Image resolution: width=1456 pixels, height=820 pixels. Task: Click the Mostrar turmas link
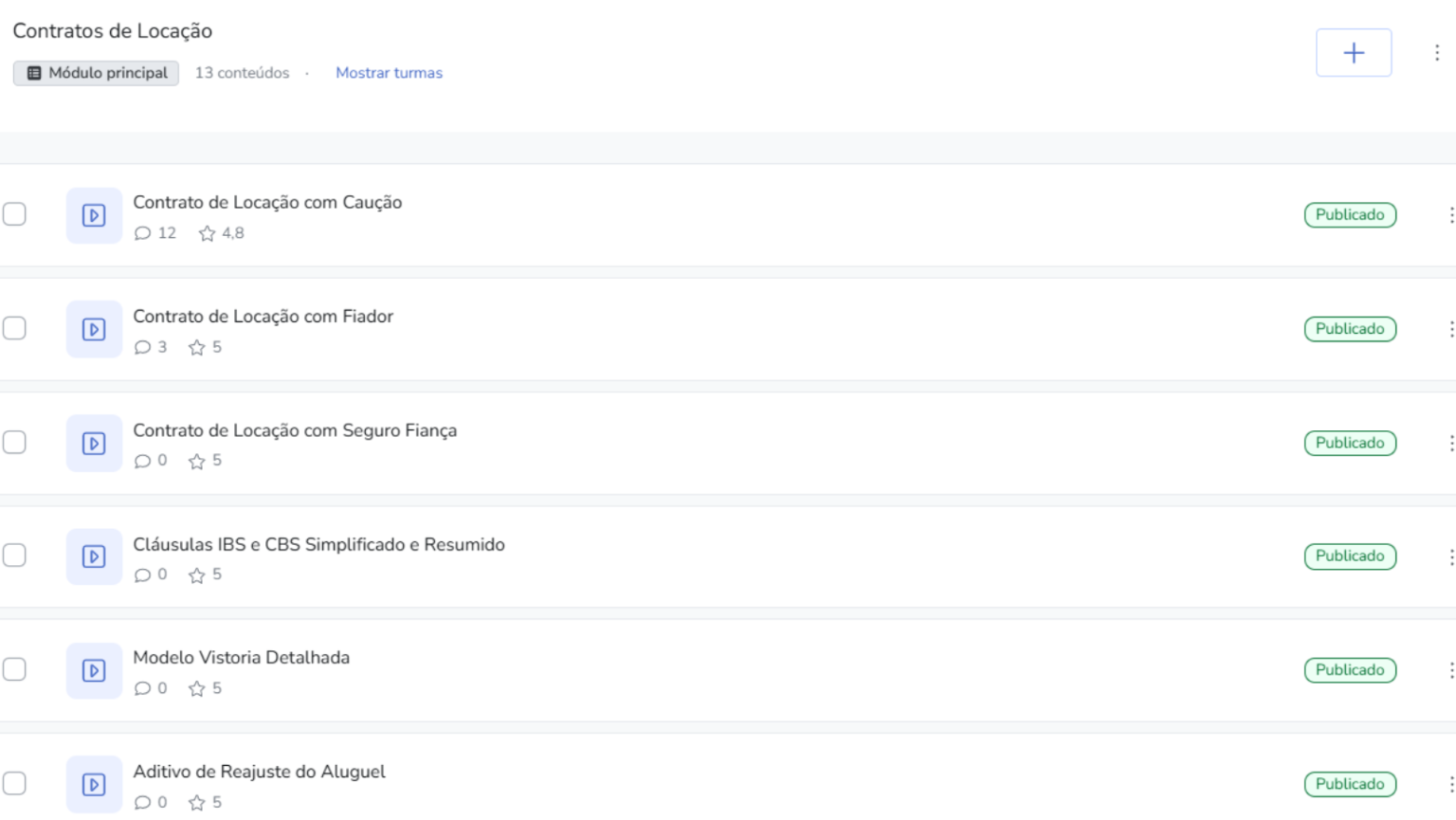(x=389, y=73)
